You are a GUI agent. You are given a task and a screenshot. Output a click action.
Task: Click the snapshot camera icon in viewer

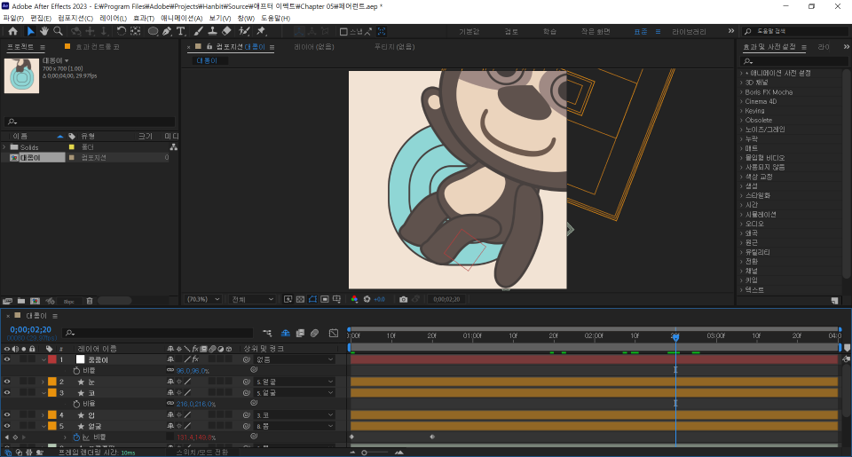coord(403,299)
